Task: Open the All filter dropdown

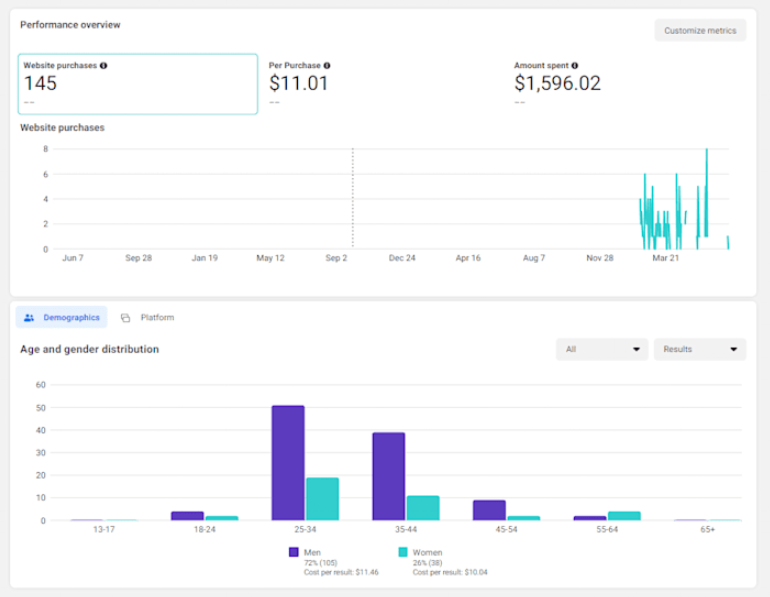Action: point(602,350)
